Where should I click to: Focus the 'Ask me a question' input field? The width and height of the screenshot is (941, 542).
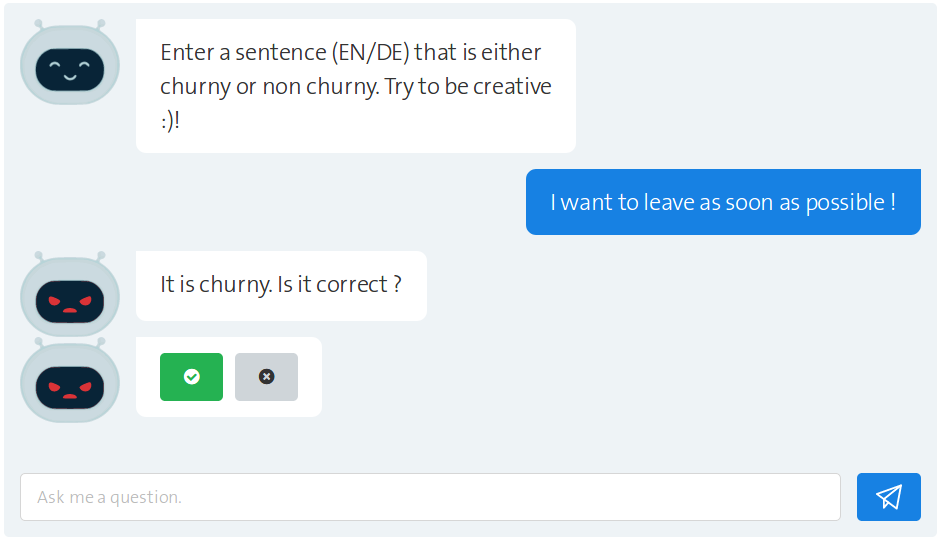pyautogui.click(x=430, y=496)
